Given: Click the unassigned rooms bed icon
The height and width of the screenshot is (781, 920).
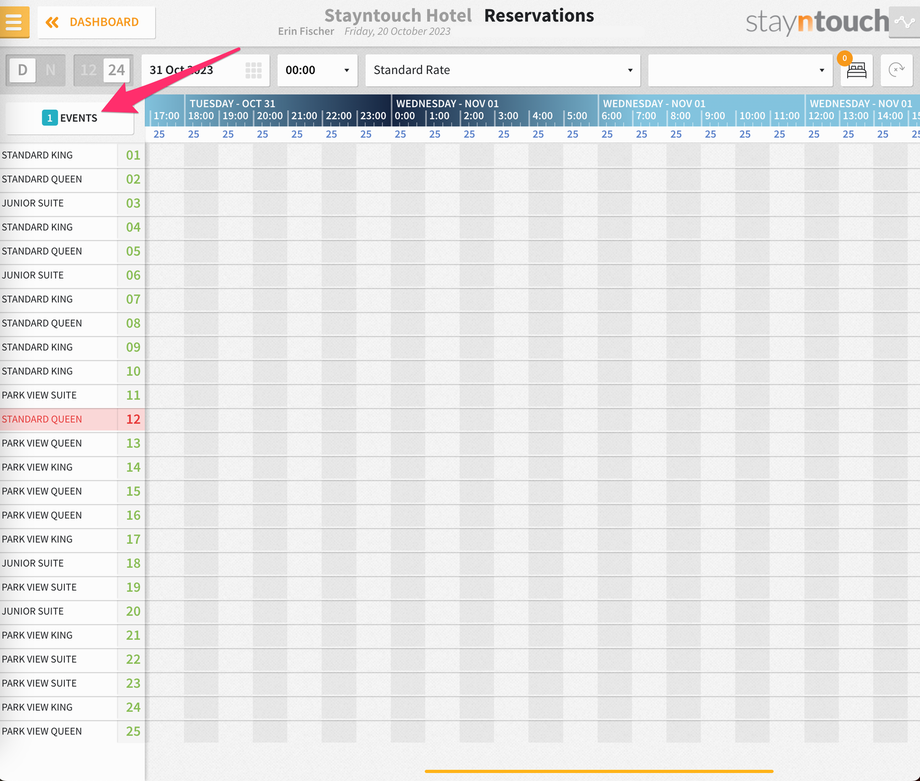Looking at the screenshot, I should click(x=857, y=70).
